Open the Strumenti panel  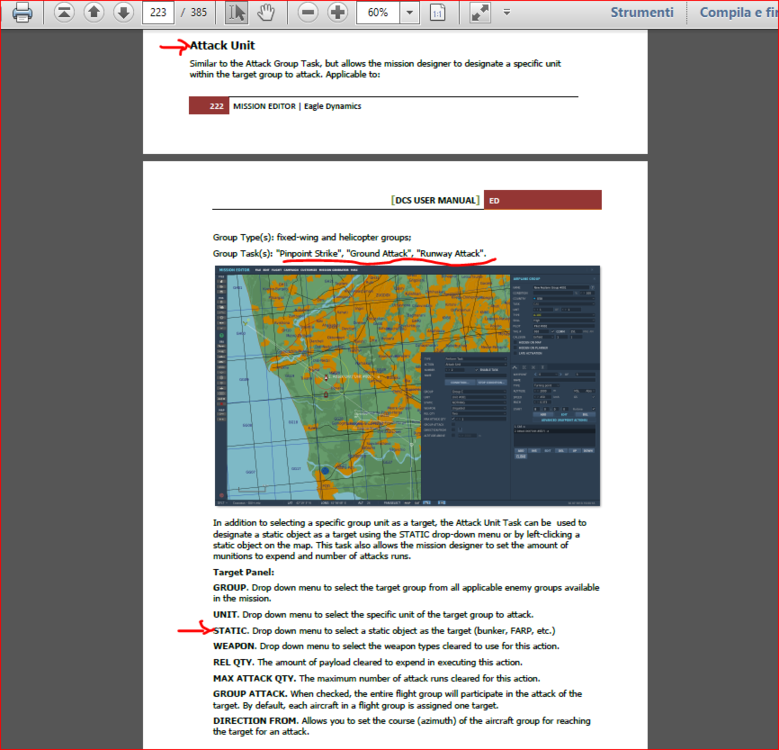(642, 12)
